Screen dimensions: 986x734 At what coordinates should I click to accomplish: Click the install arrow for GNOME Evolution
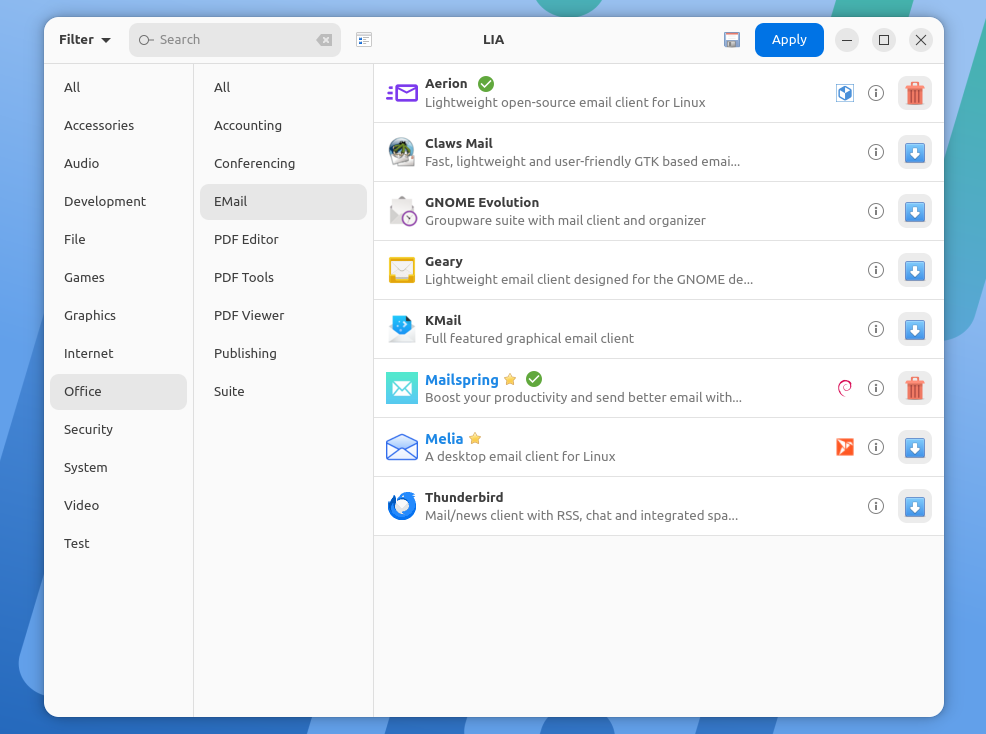coord(914,211)
